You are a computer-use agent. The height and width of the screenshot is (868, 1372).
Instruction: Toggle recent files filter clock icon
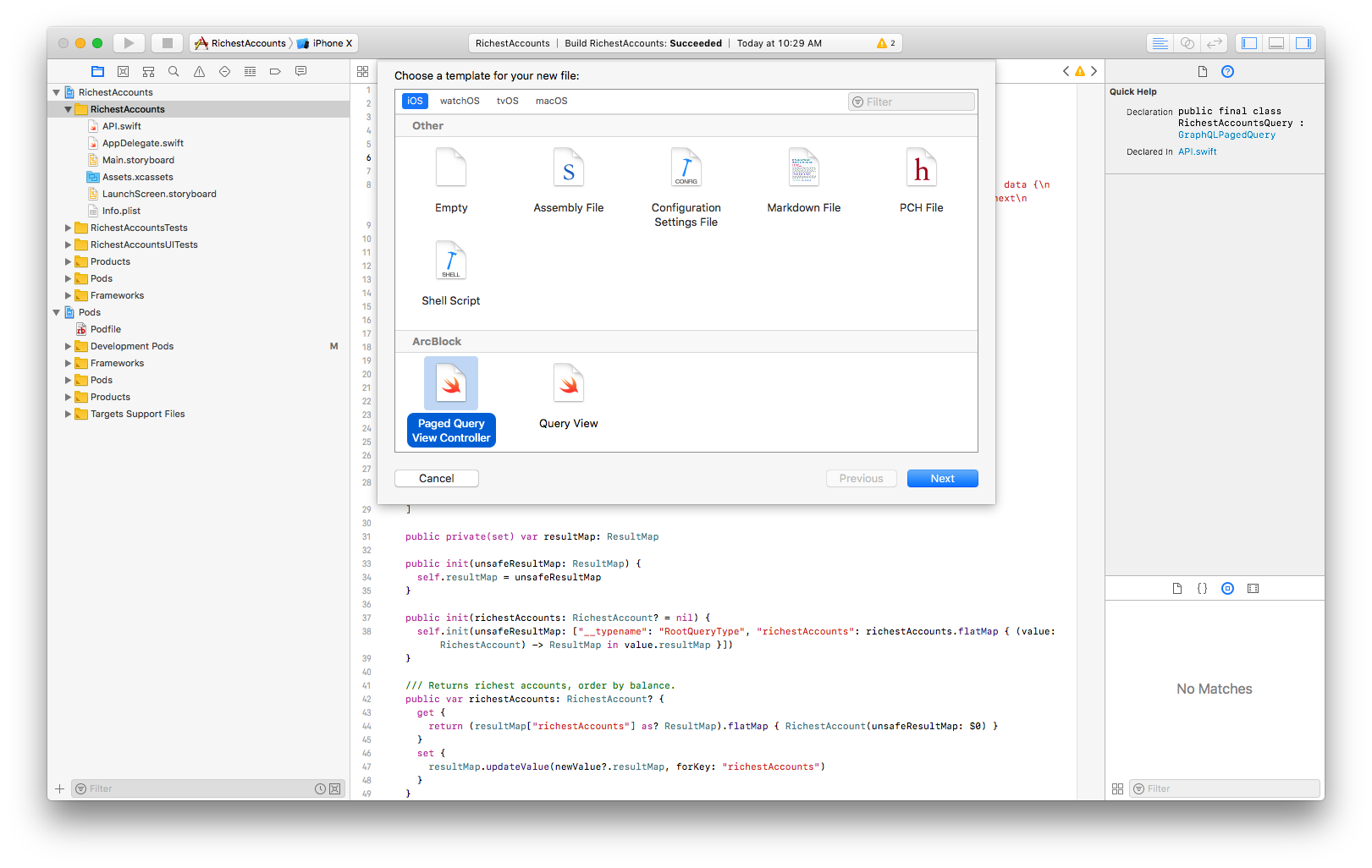click(321, 789)
